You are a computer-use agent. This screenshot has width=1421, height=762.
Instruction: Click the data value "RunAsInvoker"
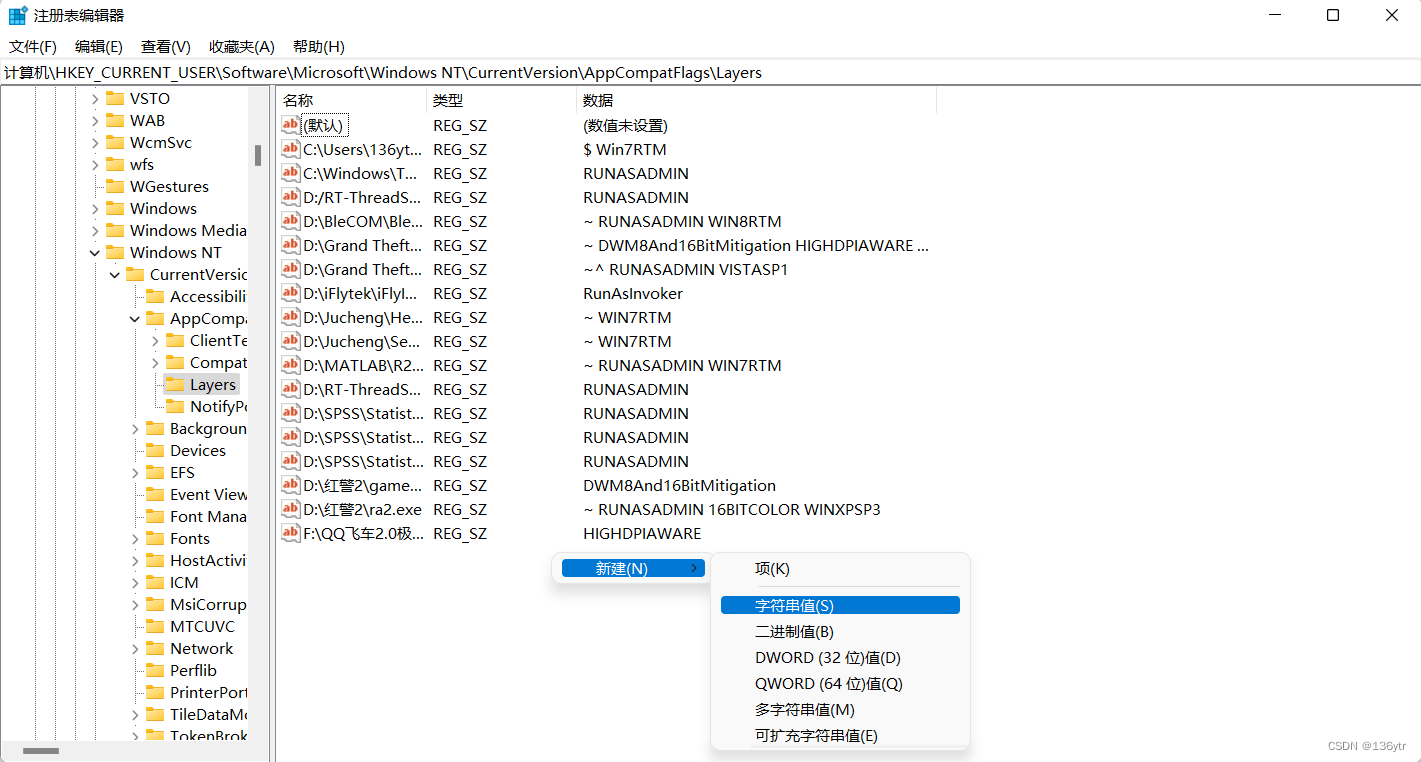(x=633, y=293)
